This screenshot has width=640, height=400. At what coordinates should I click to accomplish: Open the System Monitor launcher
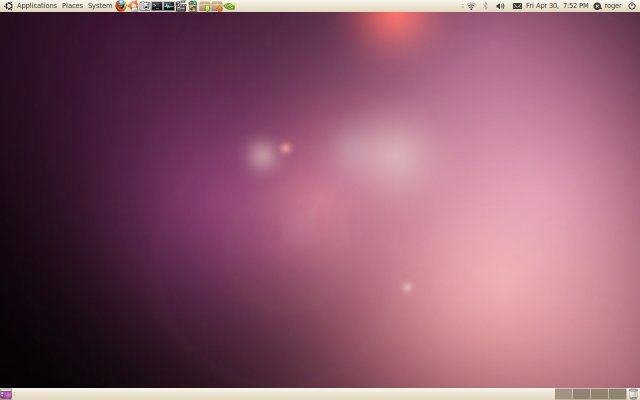coord(169,6)
